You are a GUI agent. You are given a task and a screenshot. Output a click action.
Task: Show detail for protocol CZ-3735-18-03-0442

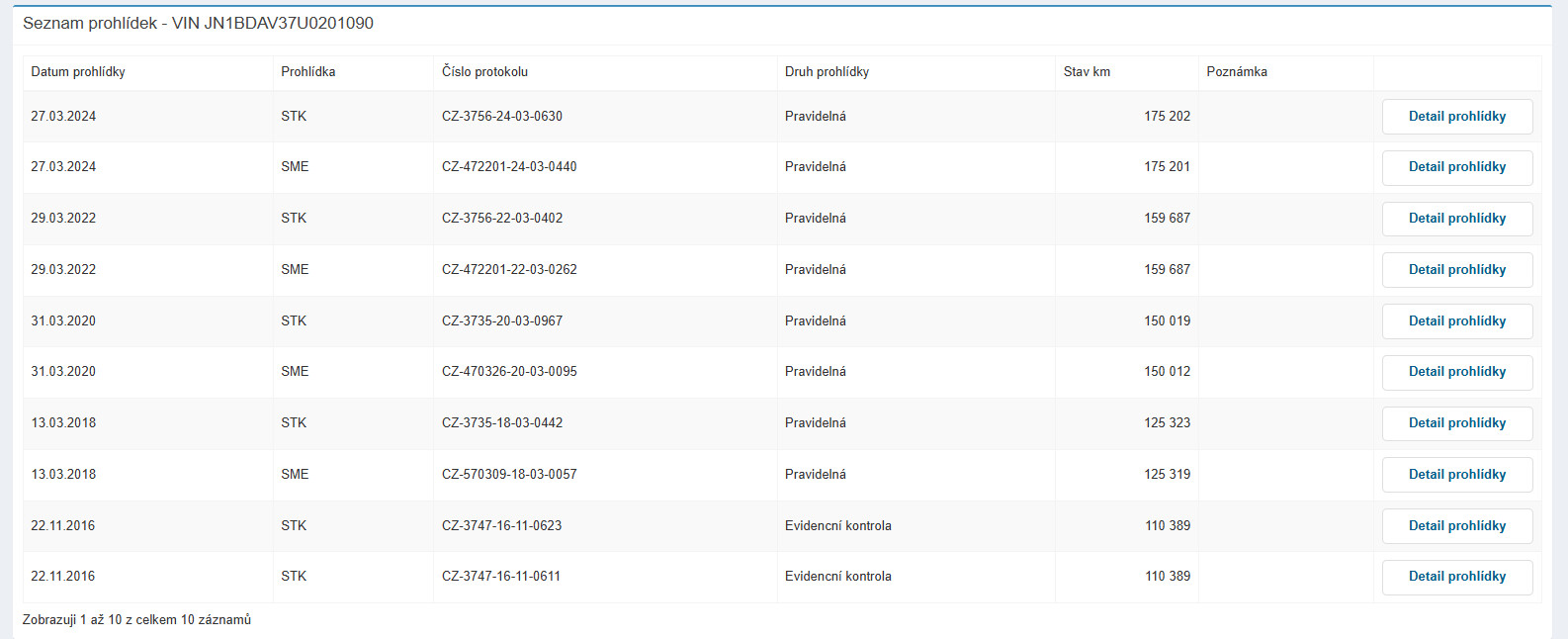(x=1456, y=423)
